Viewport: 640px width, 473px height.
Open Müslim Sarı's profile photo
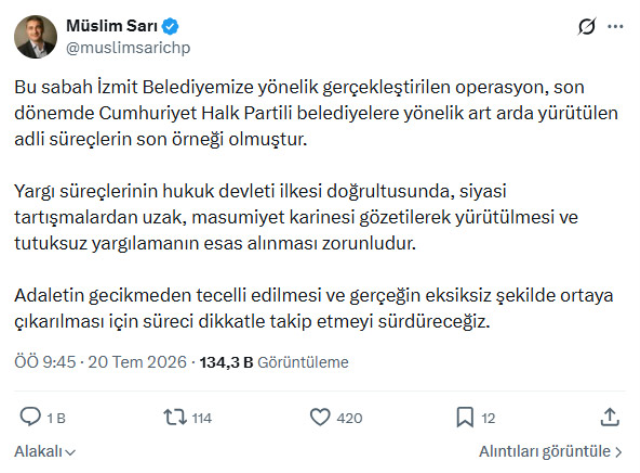36,37
